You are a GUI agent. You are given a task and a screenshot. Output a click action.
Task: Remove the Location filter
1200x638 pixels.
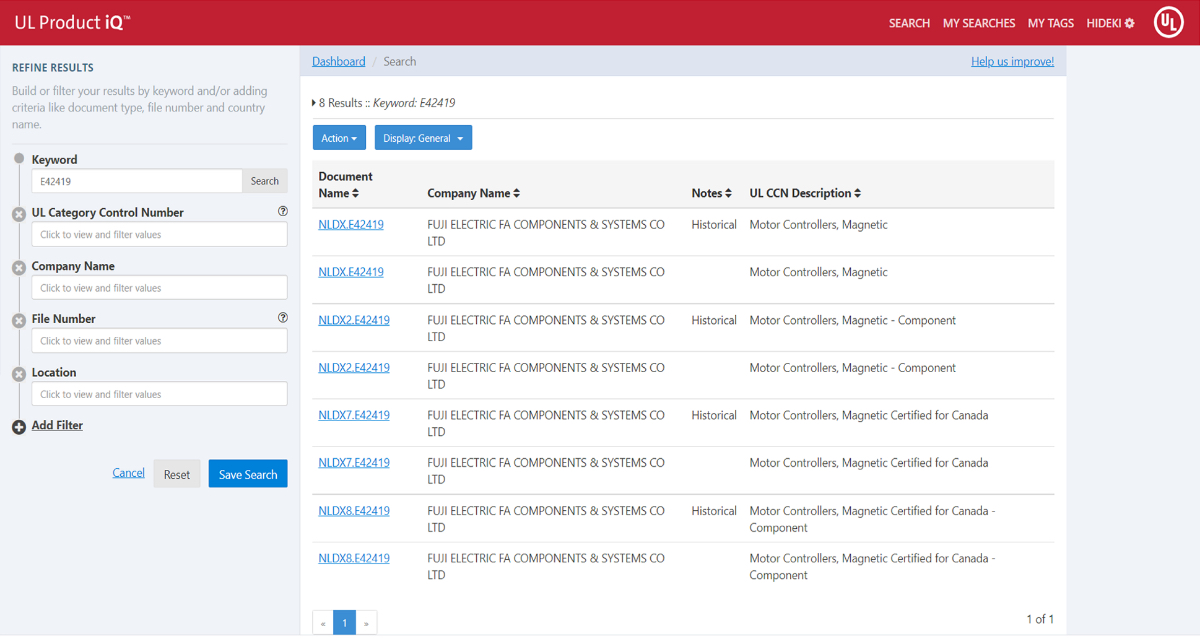(x=19, y=374)
